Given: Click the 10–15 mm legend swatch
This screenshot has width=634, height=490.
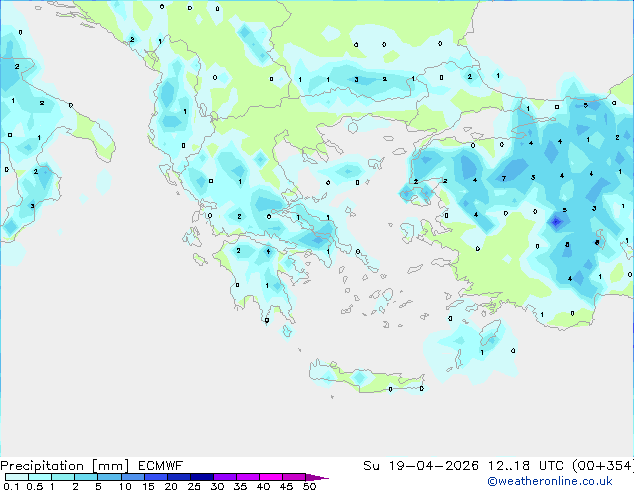Looking at the screenshot, I should 132,477.
